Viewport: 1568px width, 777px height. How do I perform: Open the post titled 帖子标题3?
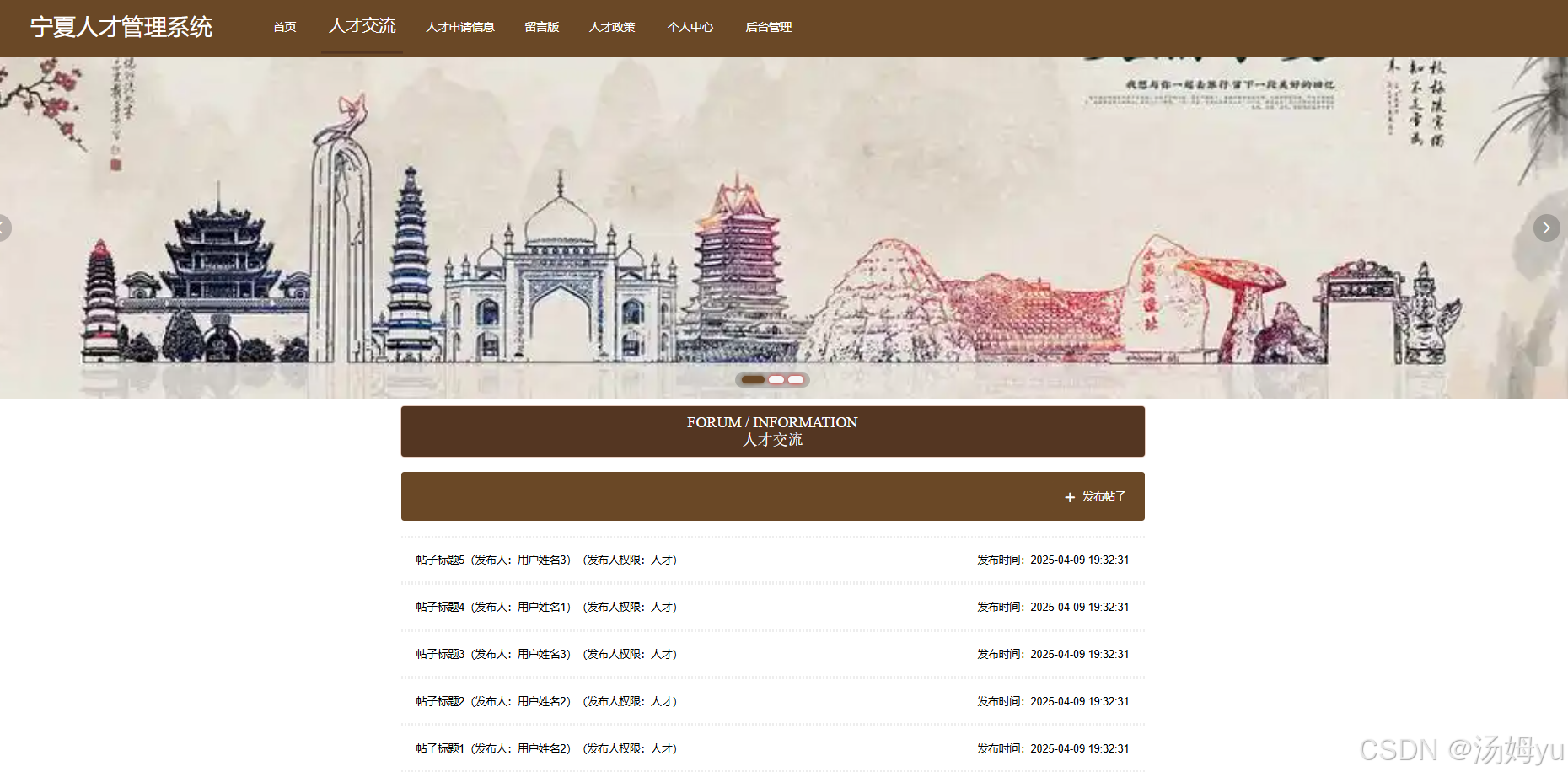tap(440, 654)
